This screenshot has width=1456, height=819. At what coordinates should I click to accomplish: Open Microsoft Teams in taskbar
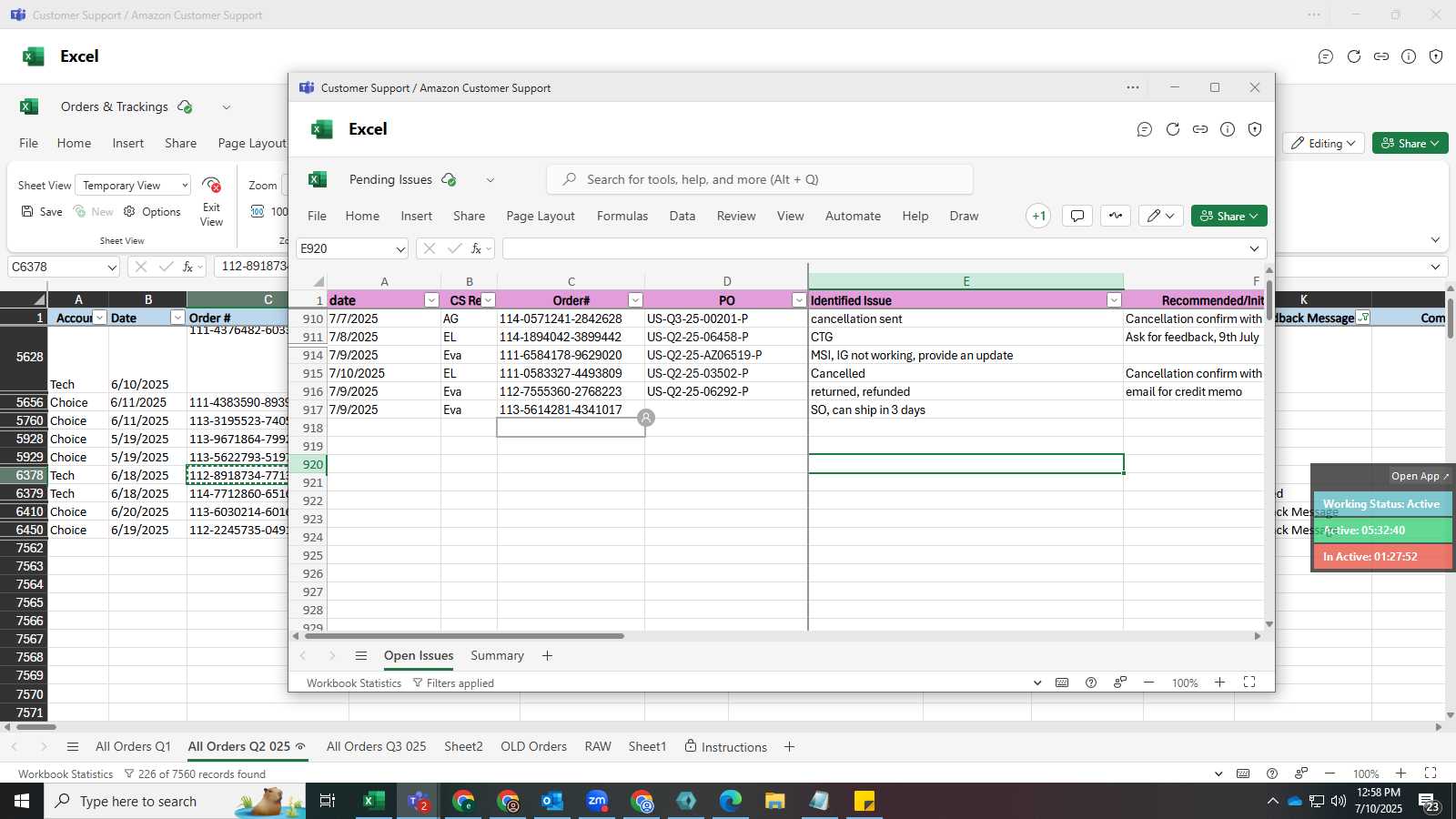[419, 801]
